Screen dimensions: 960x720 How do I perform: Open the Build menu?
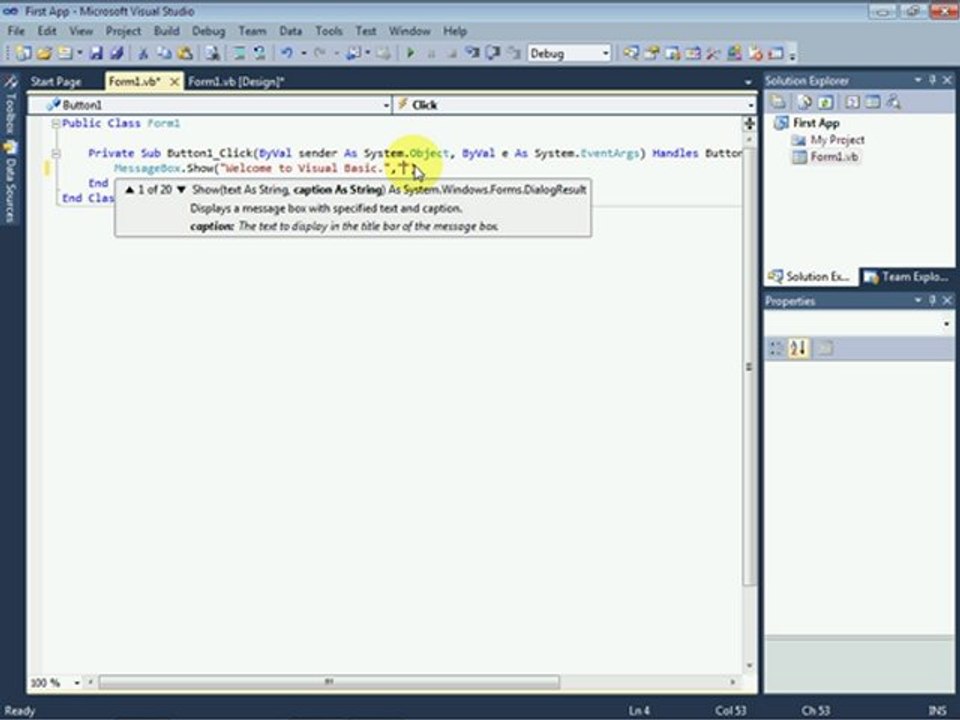coord(166,31)
